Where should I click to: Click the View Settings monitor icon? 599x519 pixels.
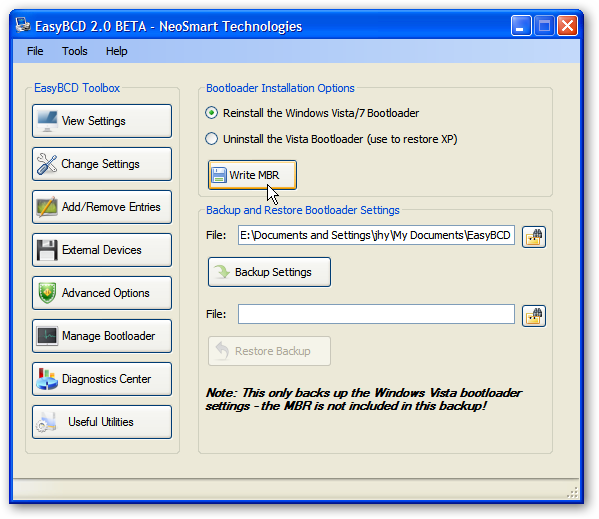click(x=47, y=121)
